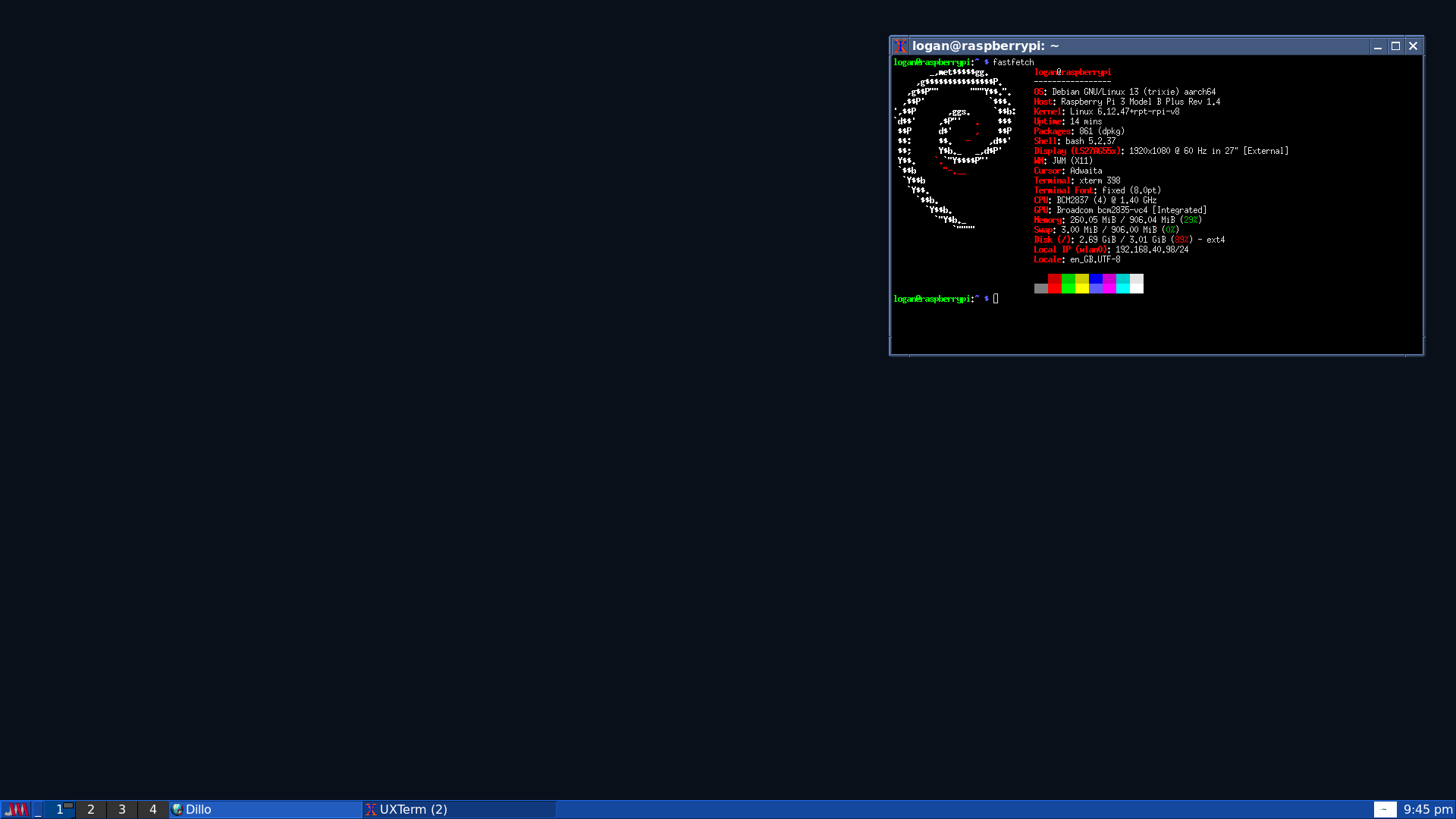Minimize the xterm terminal window
The height and width of the screenshot is (819, 1456).
pos(1377,46)
